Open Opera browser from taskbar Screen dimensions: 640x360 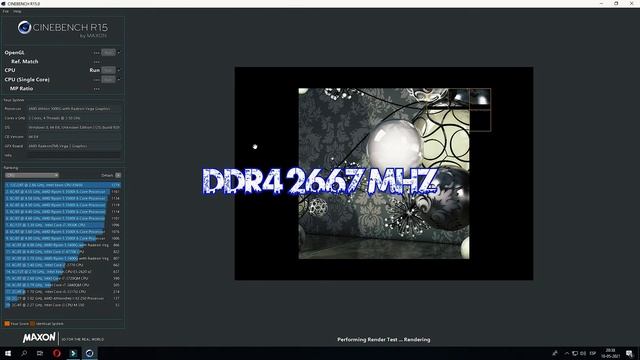pyautogui.click(x=57, y=353)
